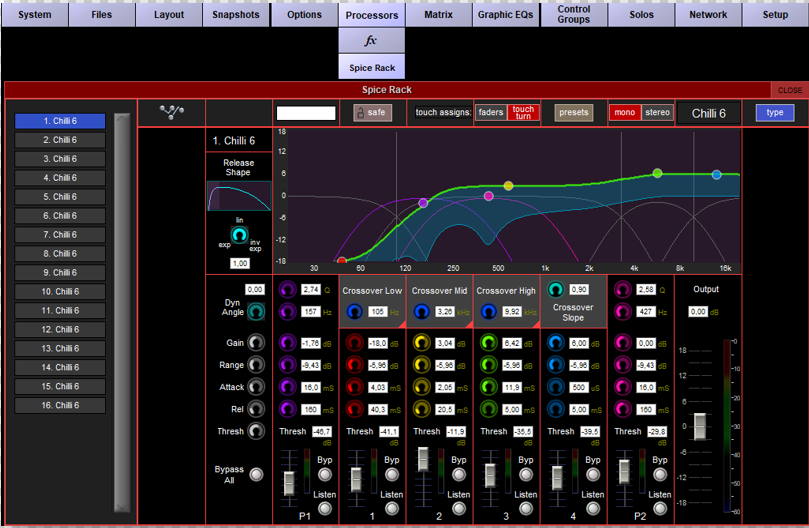The width and height of the screenshot is (809, 528).
Task: Click the band 2 threshold fader
Action: pyautogui.click(x=423, y=459)
